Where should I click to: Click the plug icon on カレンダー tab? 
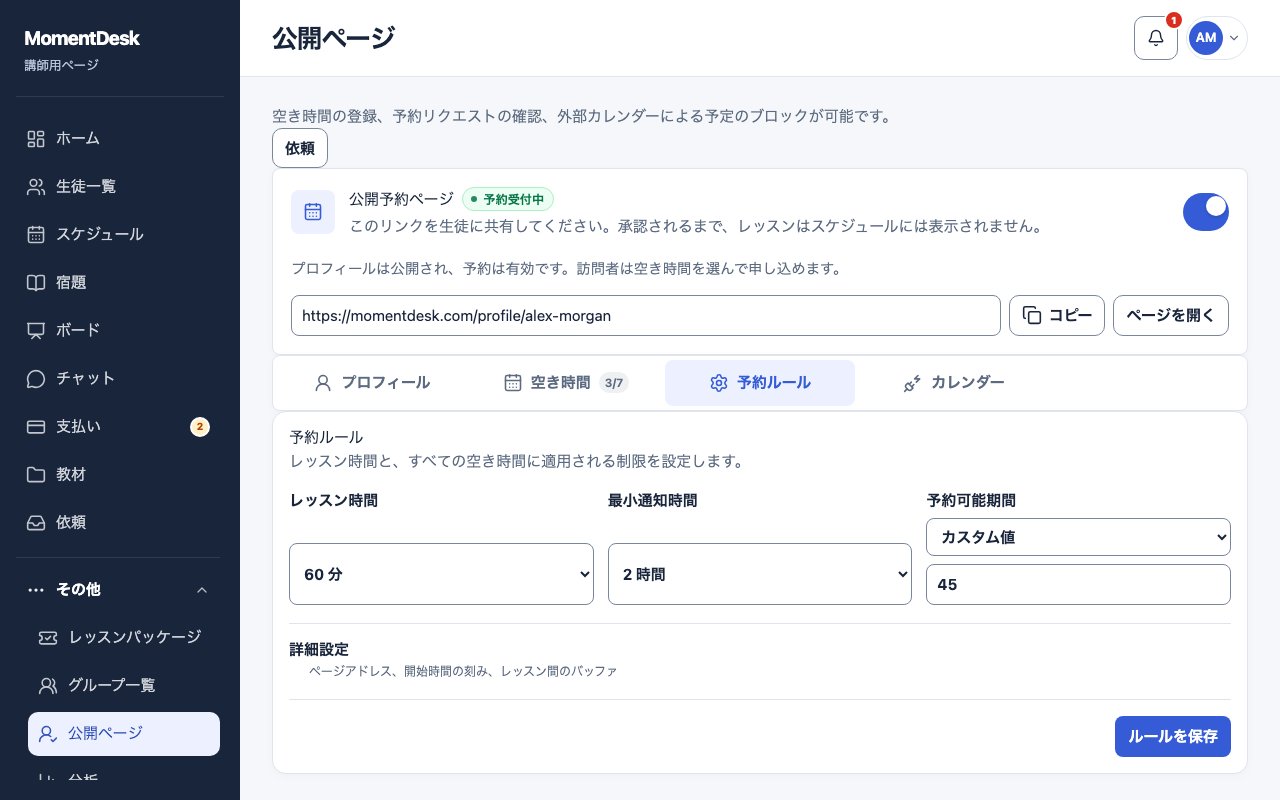(x=912, y=383)
